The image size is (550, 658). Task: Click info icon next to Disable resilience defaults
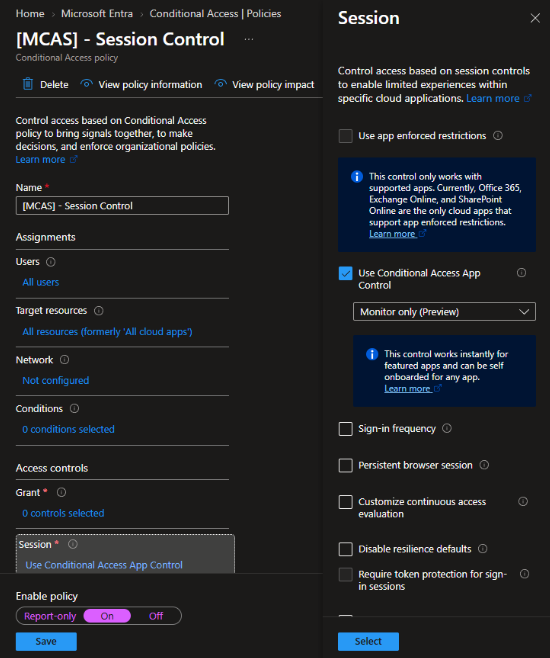coord(483,548)
